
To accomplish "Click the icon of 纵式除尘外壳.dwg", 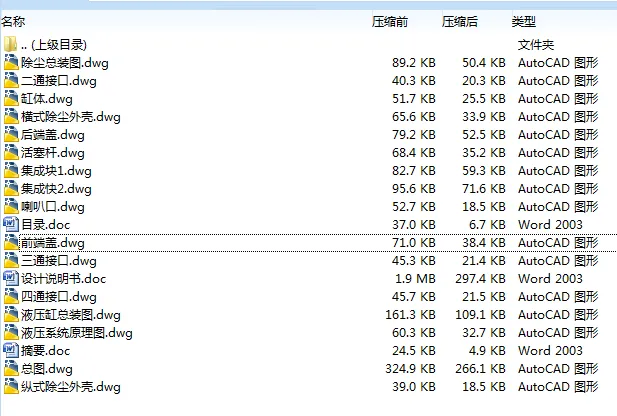I will (x=11, y=386).
